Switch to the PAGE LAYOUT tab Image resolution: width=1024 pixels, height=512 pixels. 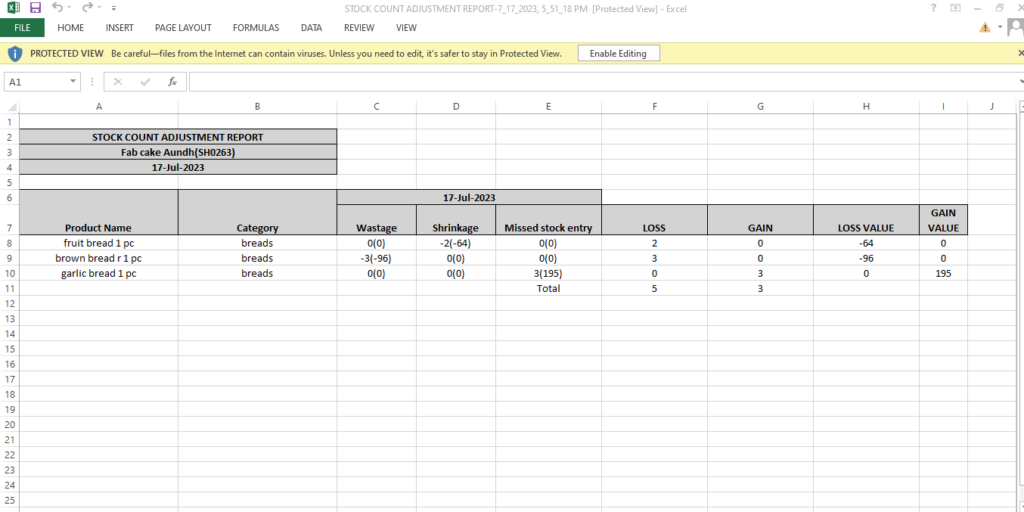point(183,28)
